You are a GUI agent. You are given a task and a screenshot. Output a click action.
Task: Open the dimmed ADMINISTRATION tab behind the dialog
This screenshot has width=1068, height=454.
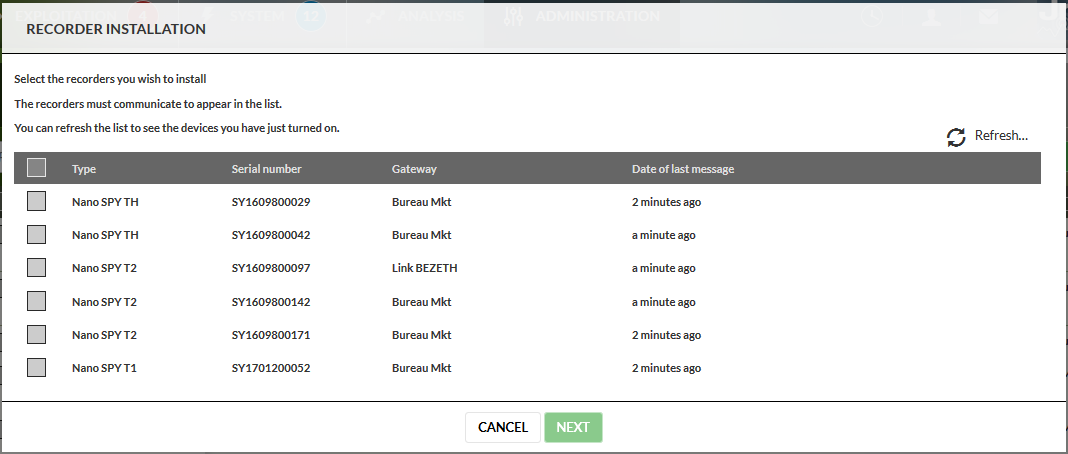point(597,15)
